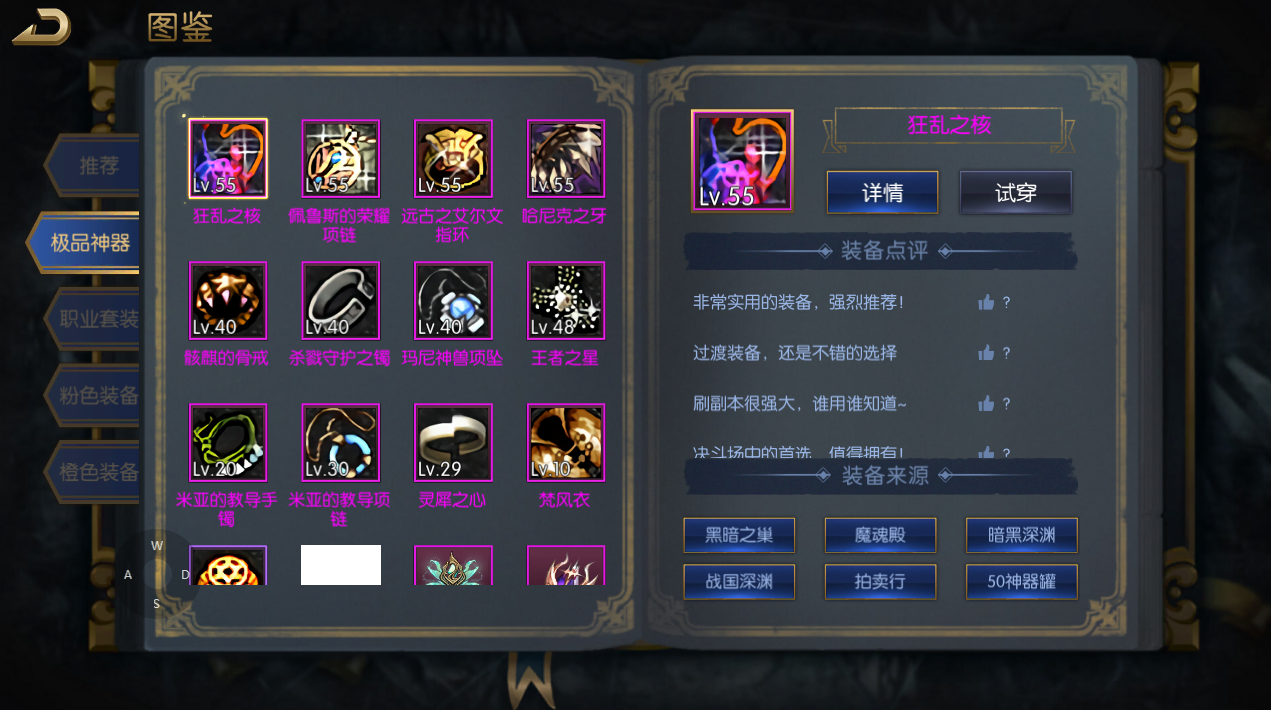Select the 灵犀之心 ring icon

[454, 443]
